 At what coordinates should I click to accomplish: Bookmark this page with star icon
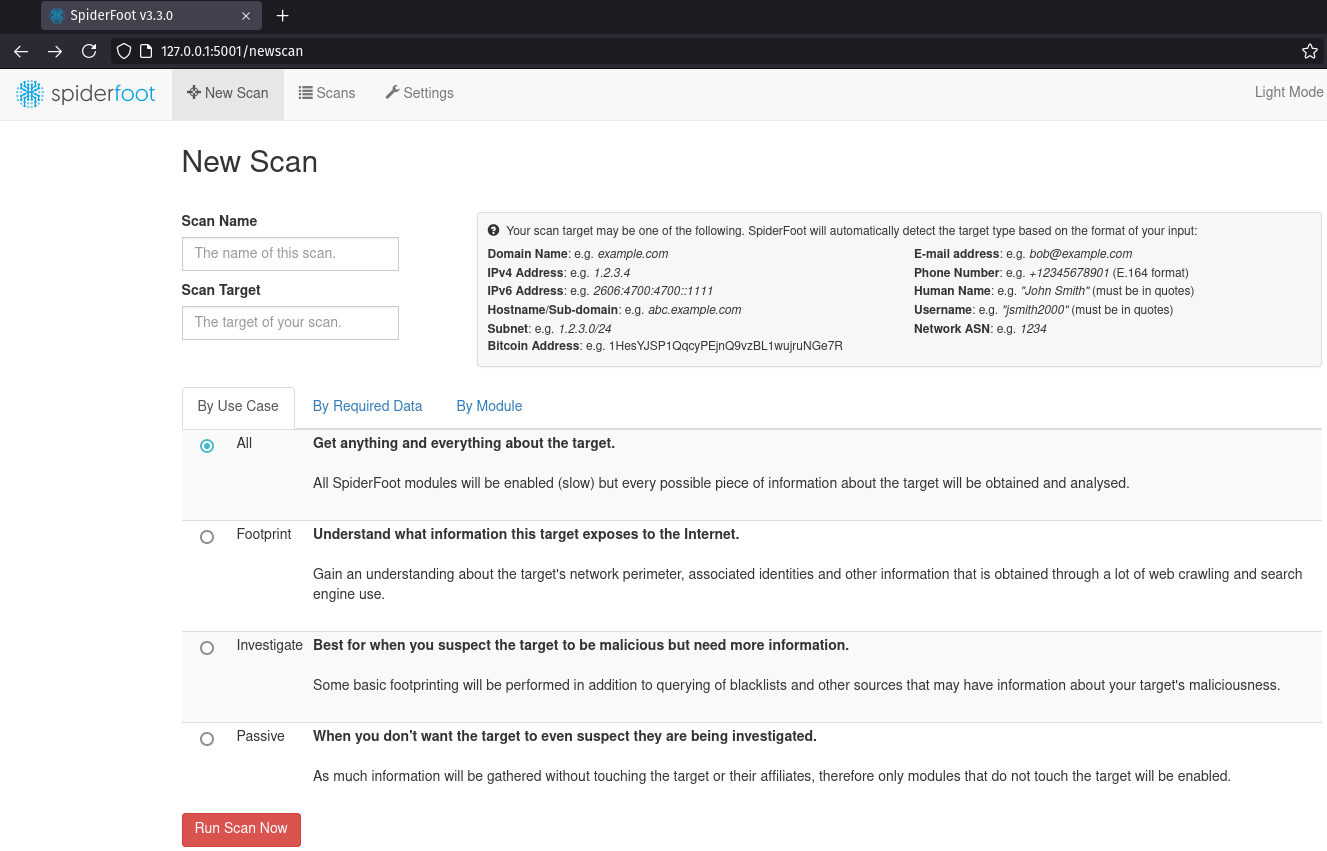pos(1309,51)
